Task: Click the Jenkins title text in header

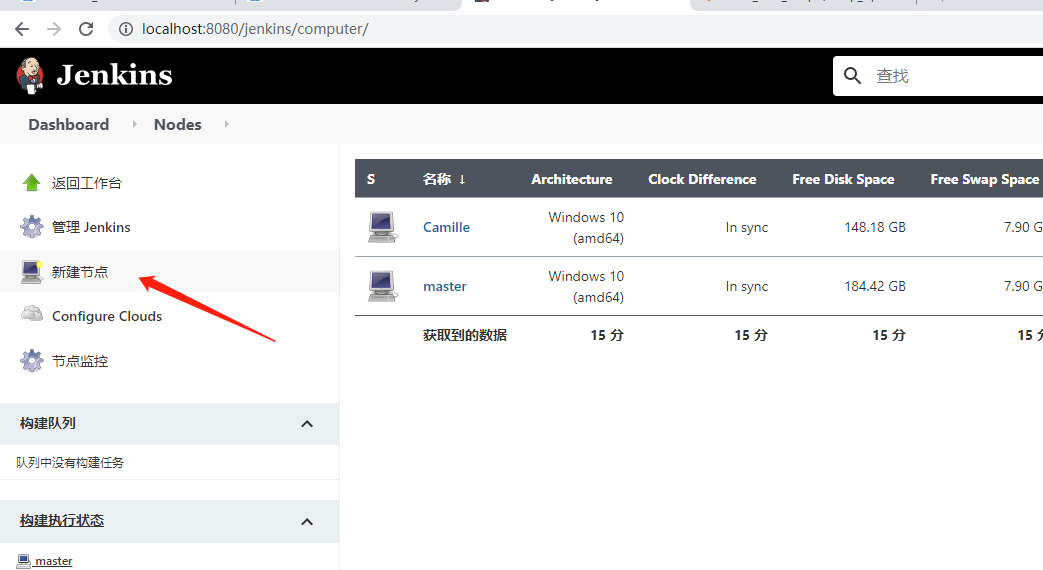Action: 114,75
